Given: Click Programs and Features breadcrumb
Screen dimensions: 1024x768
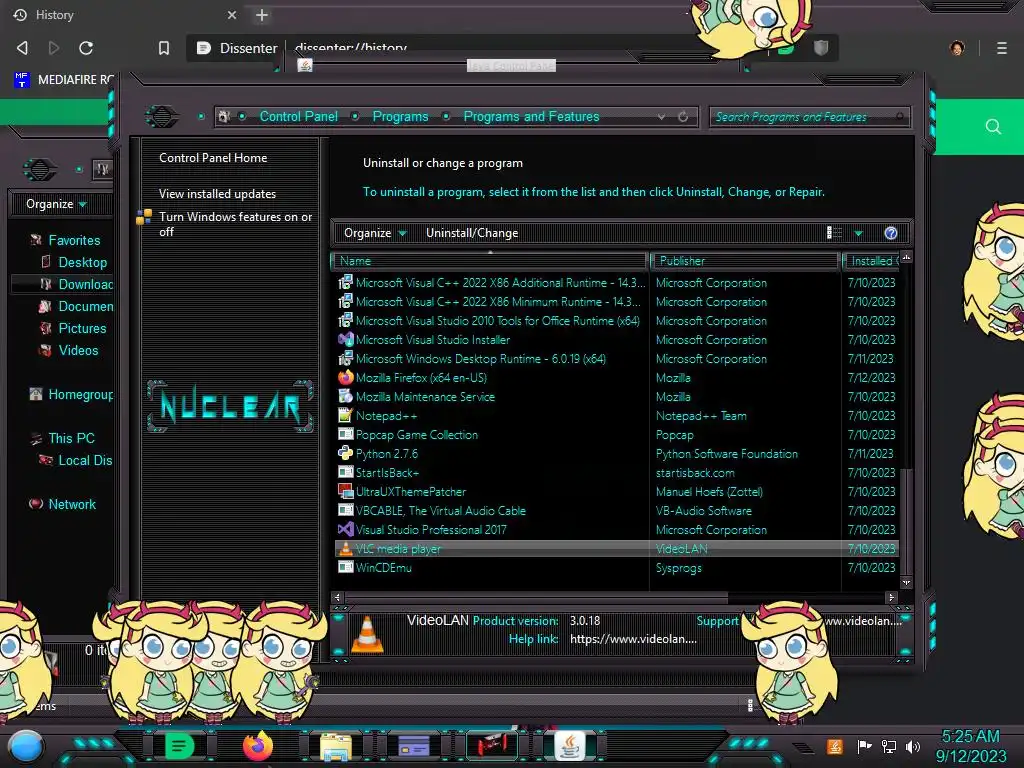Looking at the screenshot, I should pyautogui.click(x=531, y=117).
